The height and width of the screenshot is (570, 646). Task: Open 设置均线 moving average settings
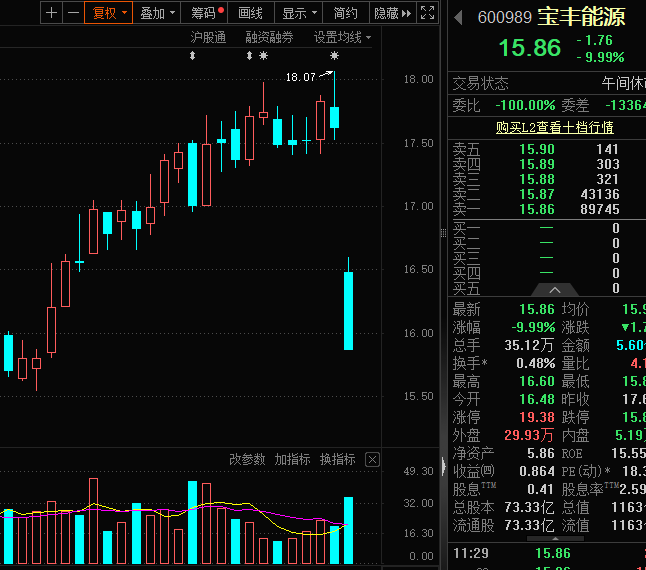[342, 37]
